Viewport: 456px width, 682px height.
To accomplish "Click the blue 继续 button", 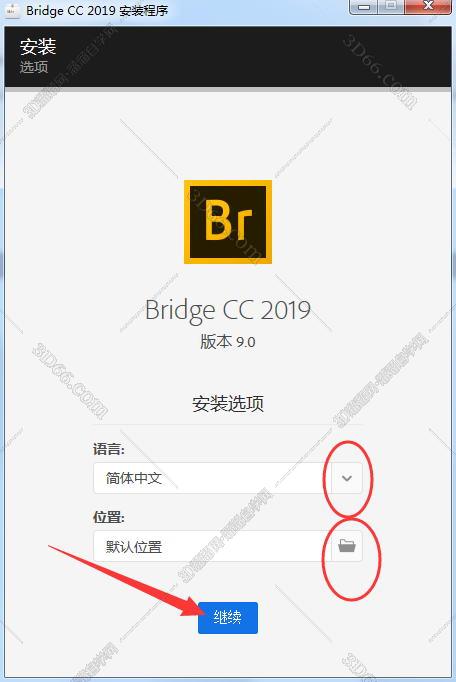I will 228,618.
